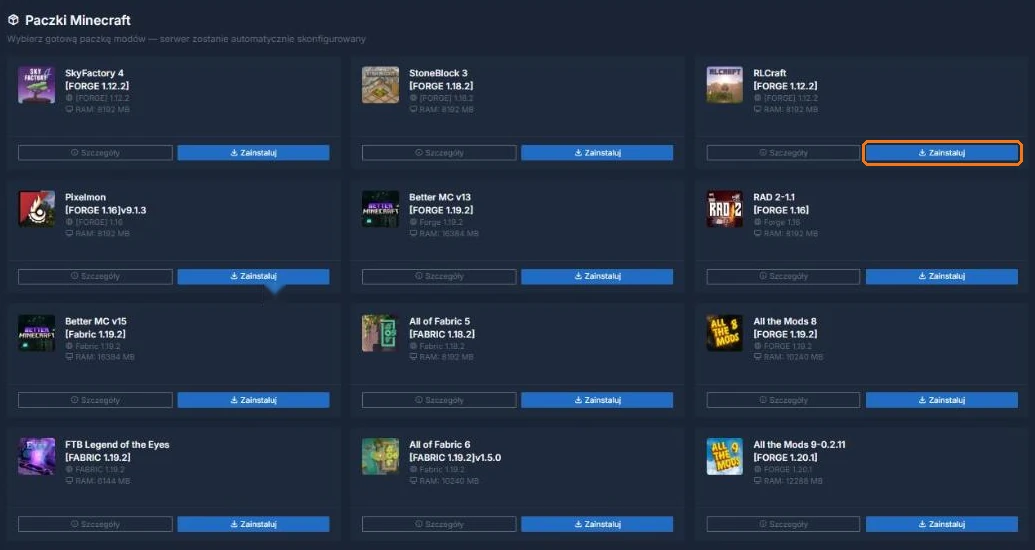
Task: Click the Better MC v15 modpack icon
Action: coord(36,333)
